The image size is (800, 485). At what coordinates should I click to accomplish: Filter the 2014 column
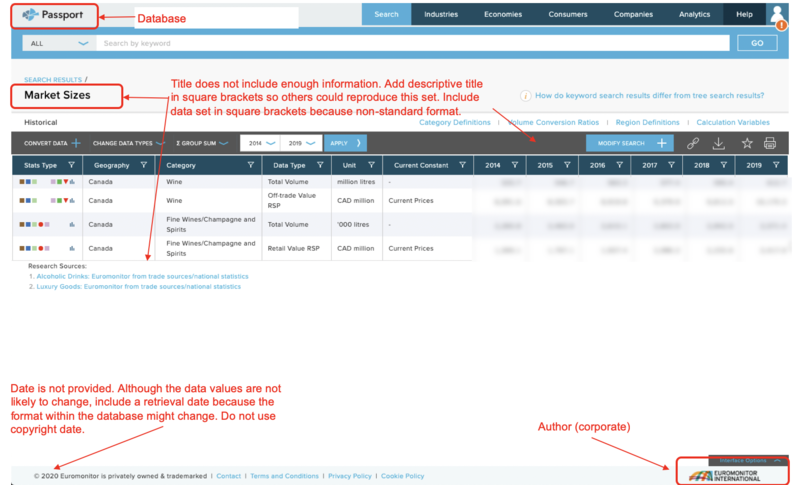tap(514, 165)
